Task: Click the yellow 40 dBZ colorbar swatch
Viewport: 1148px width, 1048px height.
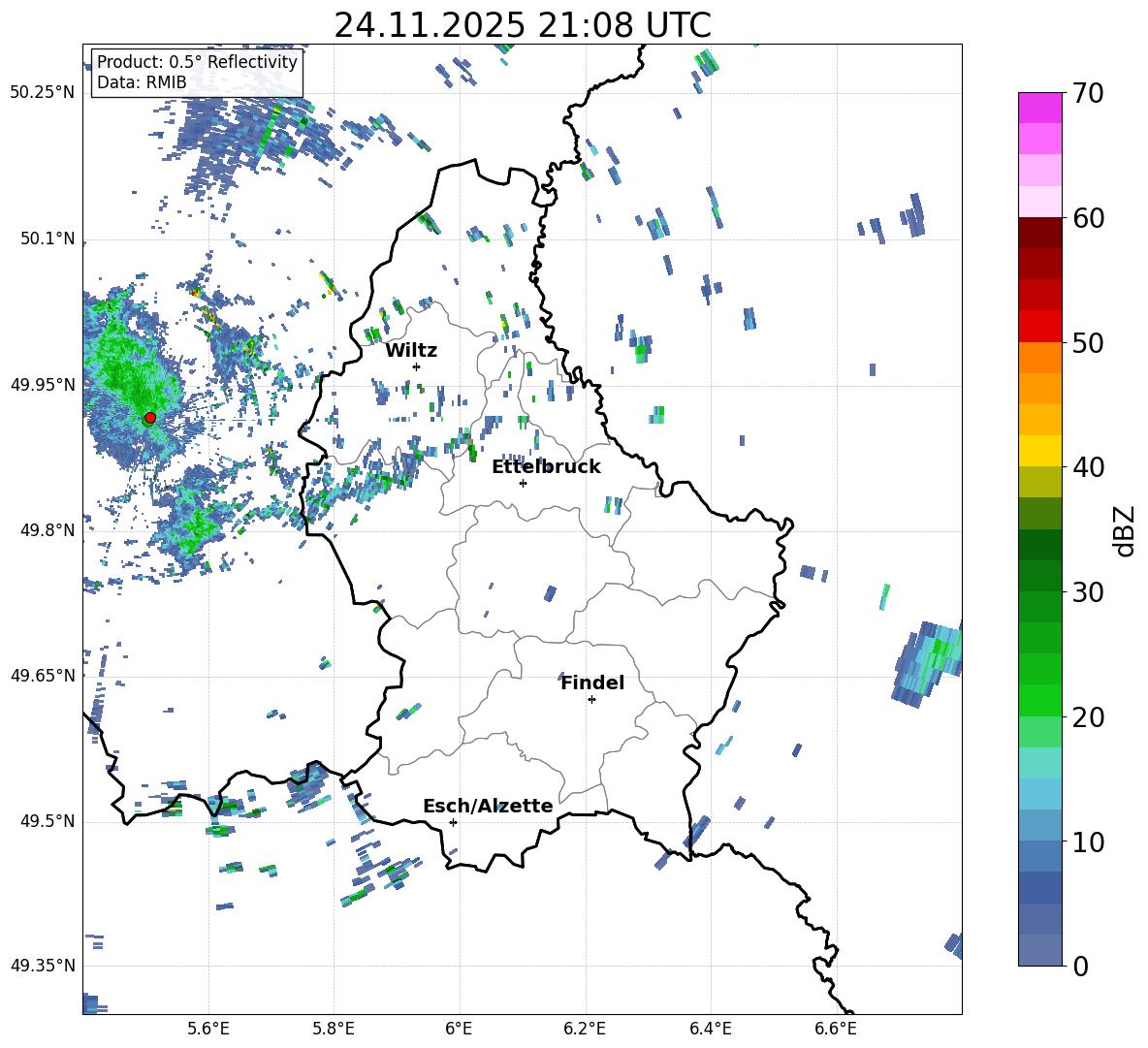Action: 1039,451
